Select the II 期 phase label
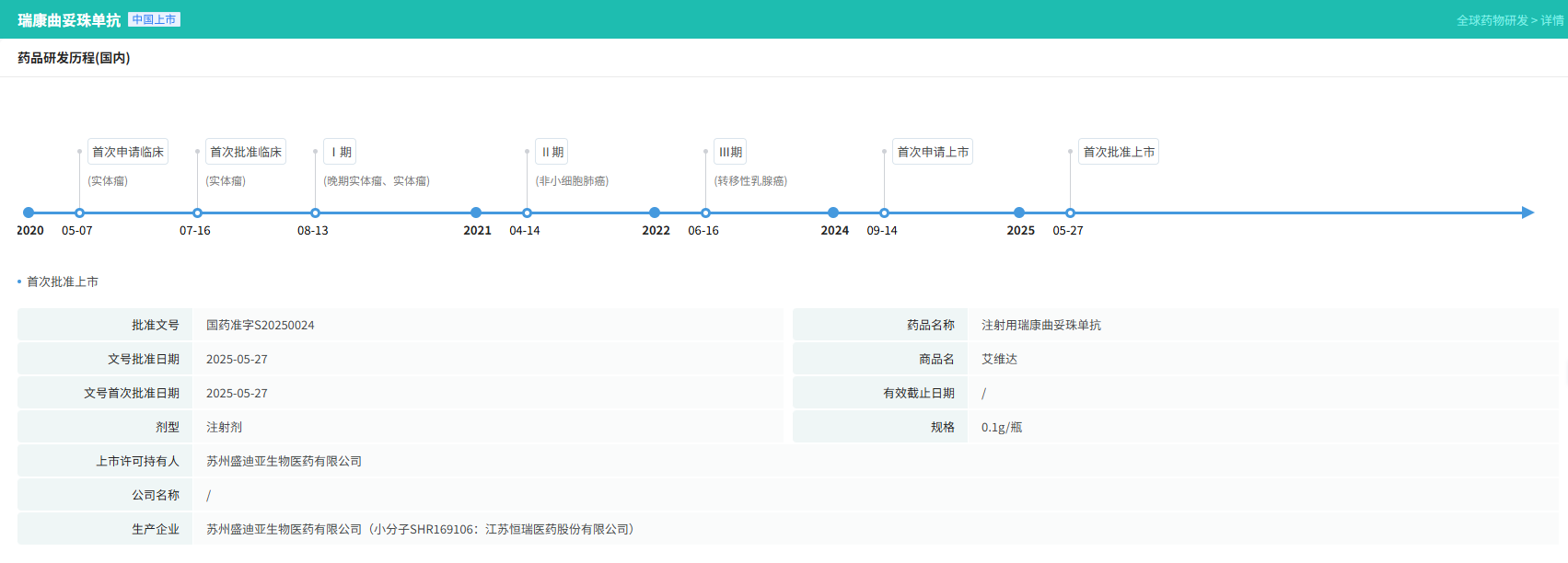Screen dimensions: 1568x563 [x=552, y=152]
